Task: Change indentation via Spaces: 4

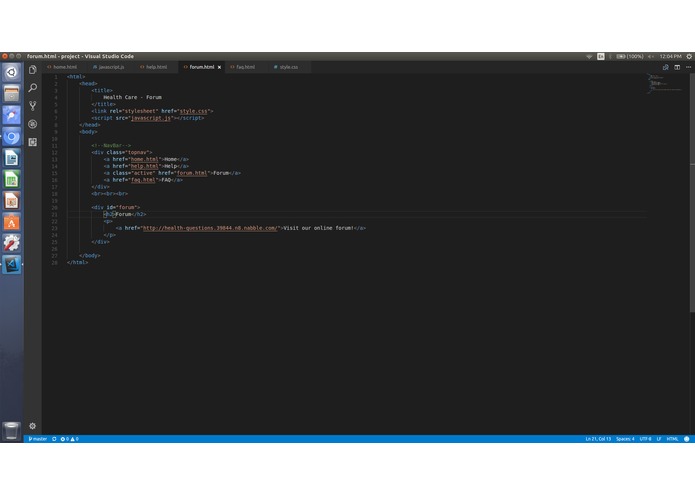Action: click(625, 439)
